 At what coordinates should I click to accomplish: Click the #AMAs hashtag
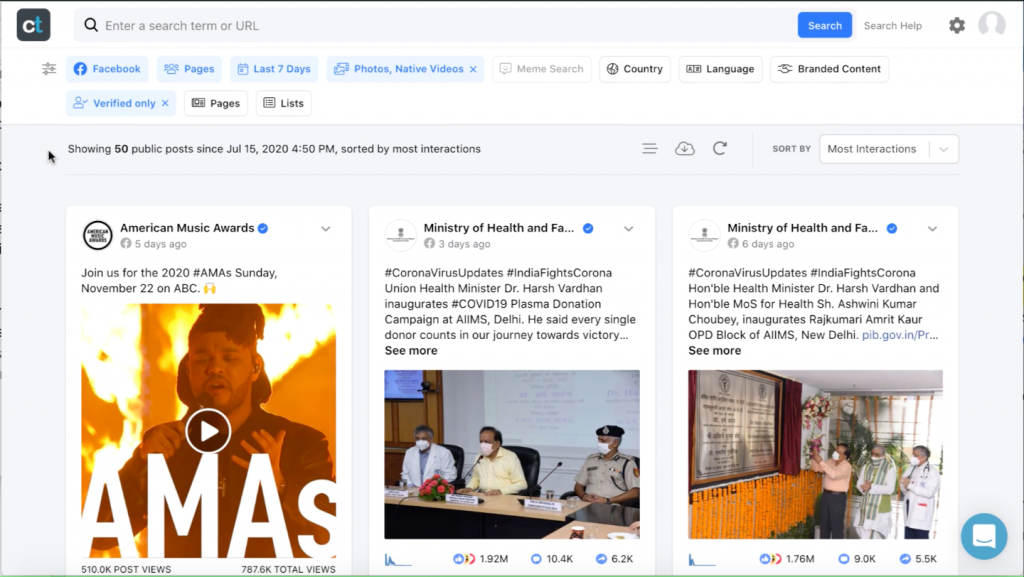pos(214,273)
